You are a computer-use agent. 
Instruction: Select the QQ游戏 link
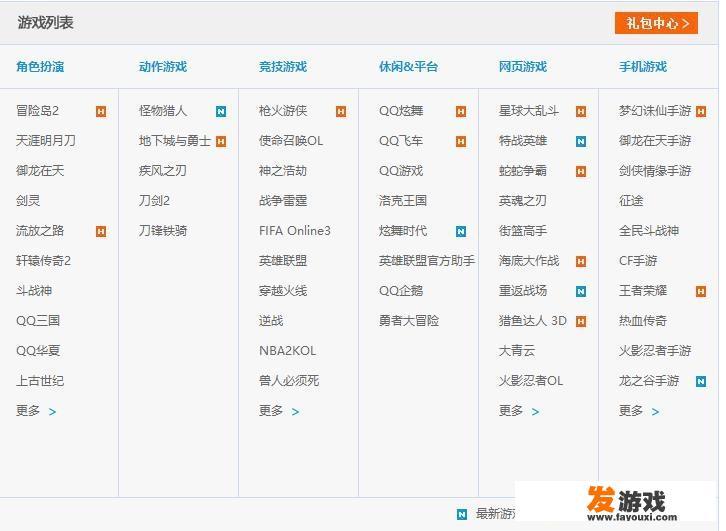pyautogui.click(x=401, y=171)
